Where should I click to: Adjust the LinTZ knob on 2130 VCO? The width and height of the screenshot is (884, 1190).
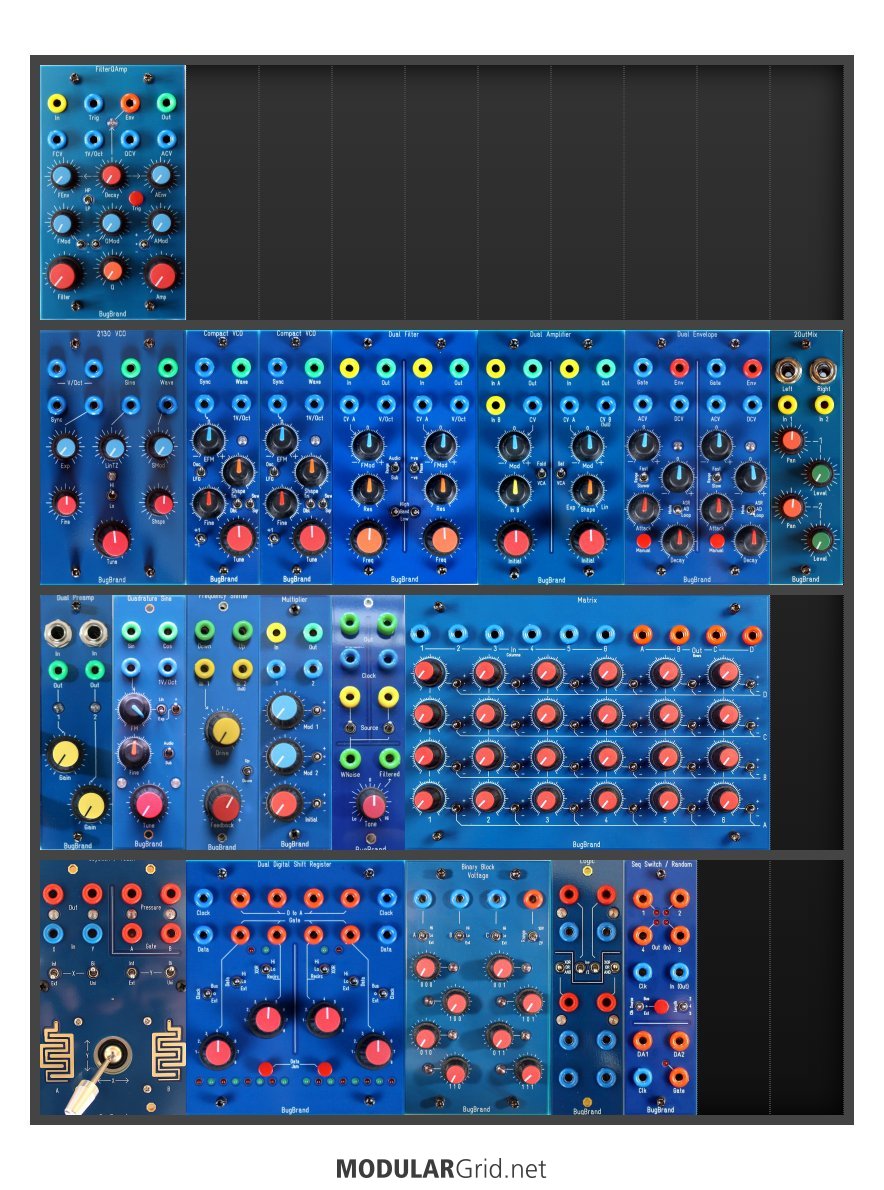pos(113,448)
